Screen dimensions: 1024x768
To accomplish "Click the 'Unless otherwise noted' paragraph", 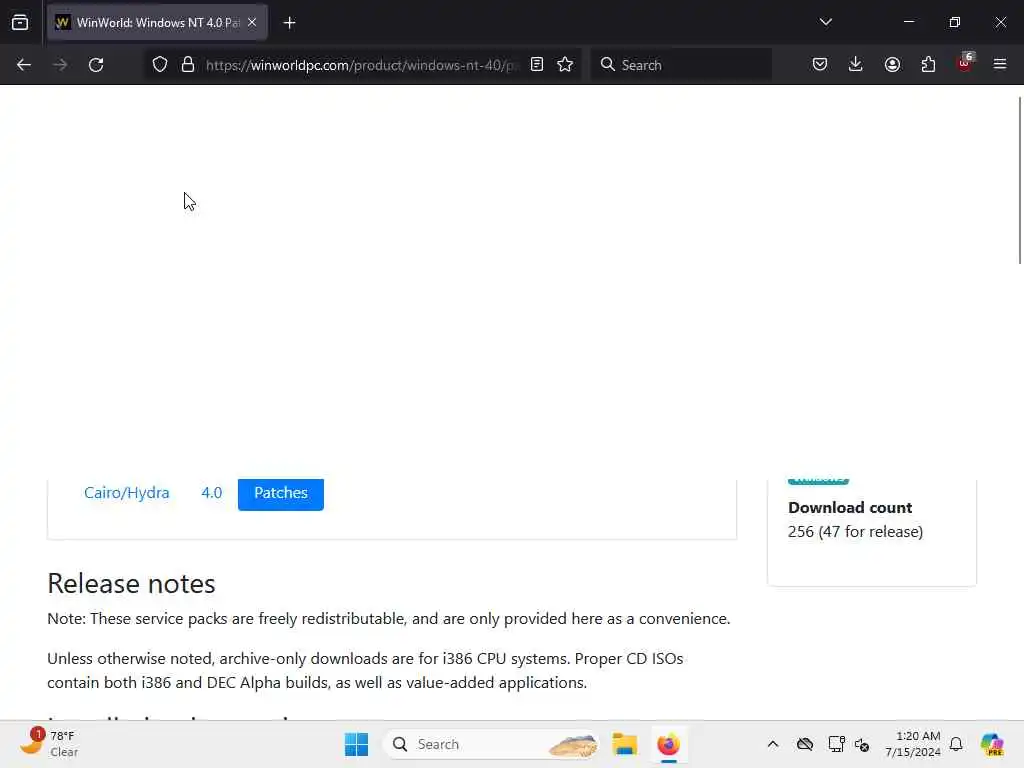I will pos(365,671).
